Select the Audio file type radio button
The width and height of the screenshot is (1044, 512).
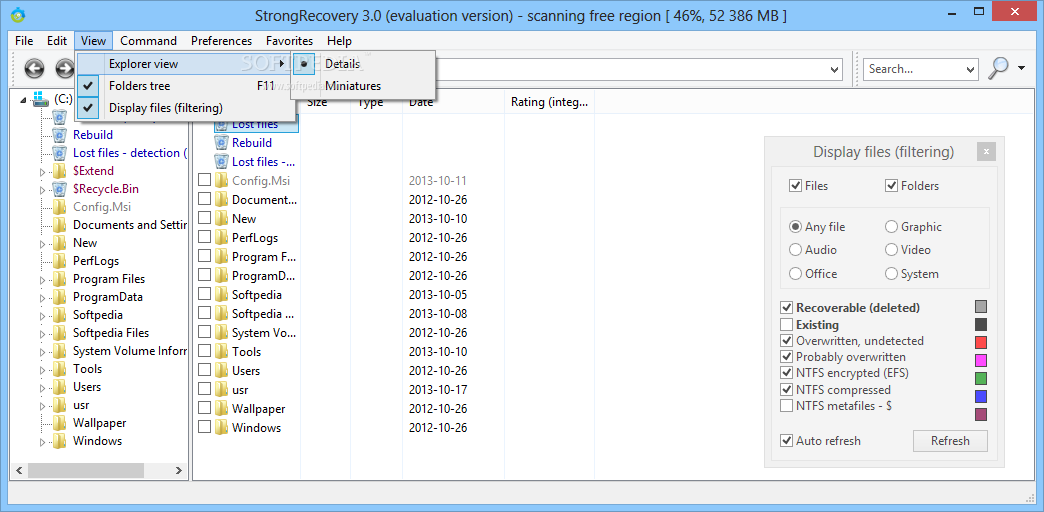pyautogui.click(x=795, y=250)
